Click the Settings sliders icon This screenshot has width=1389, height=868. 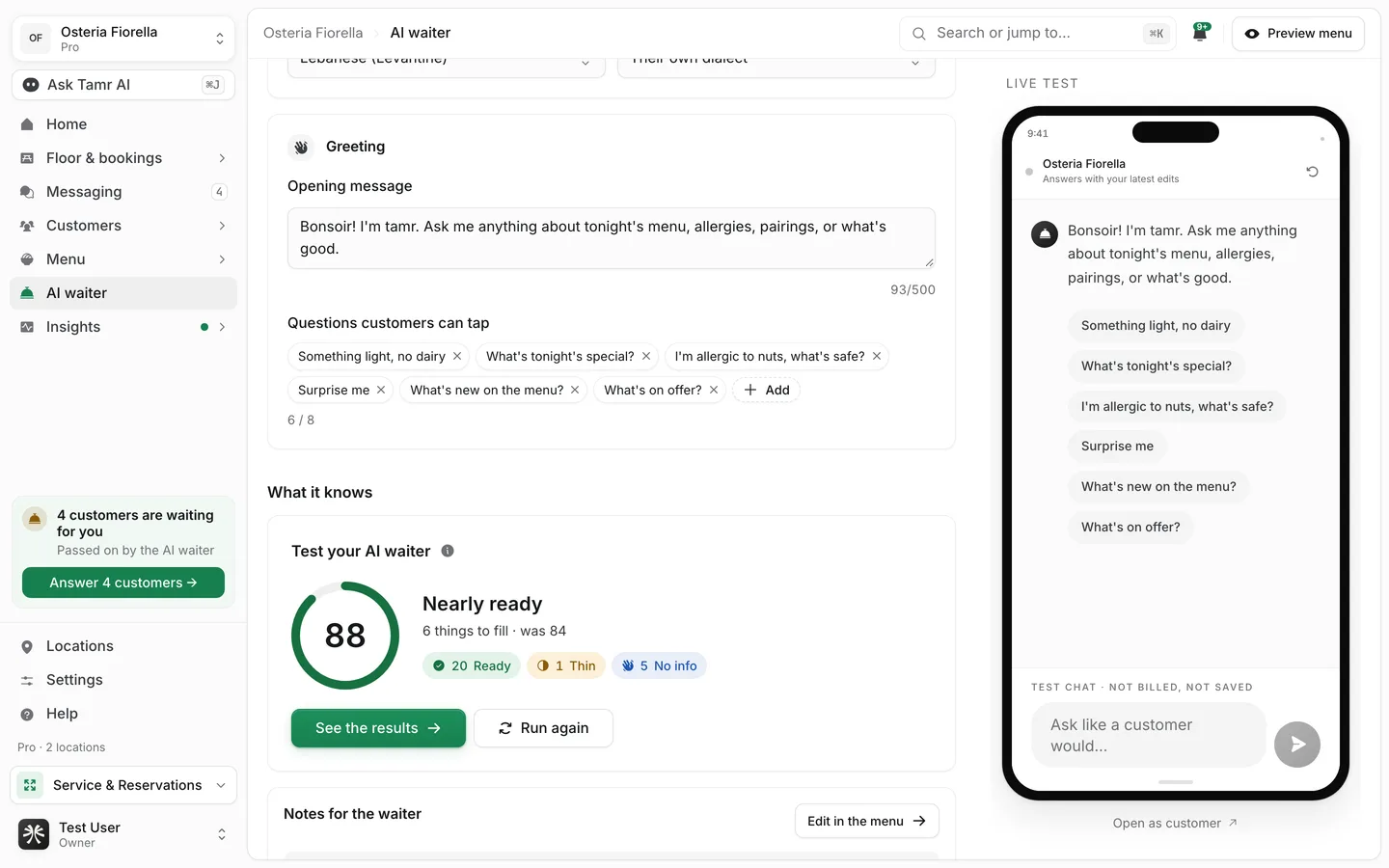[x=27, y=681]
